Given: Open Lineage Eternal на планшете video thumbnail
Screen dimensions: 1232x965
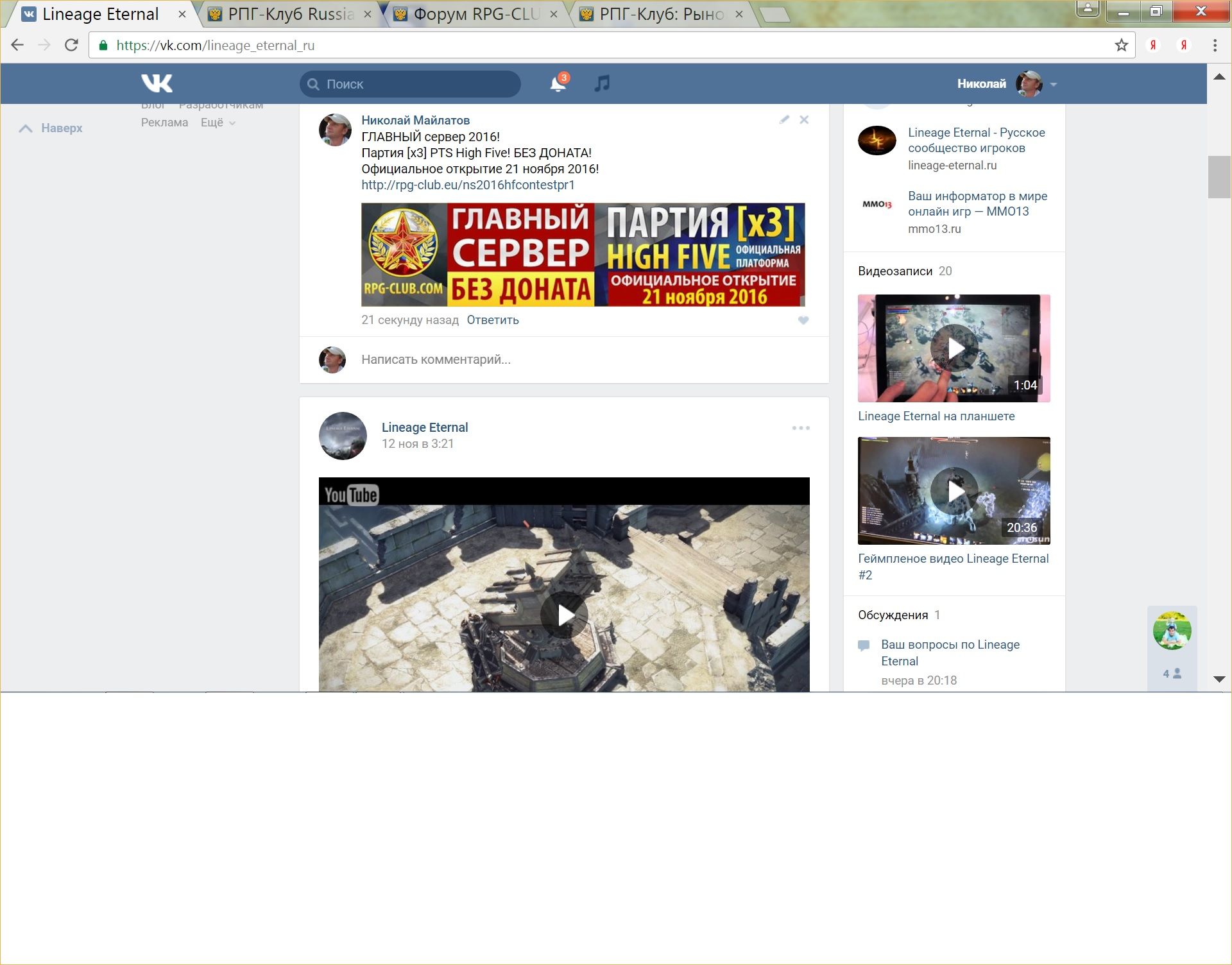Looking at the screenshot, I should pos(954,348).
